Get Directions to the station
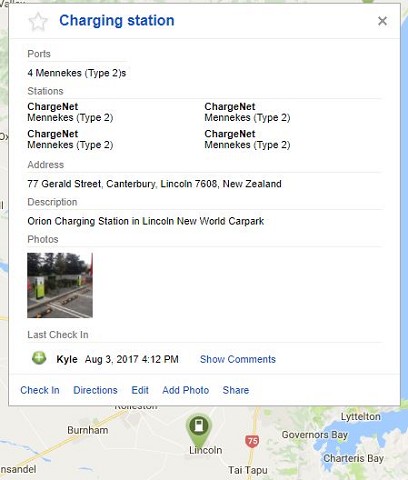This screenshot has height=480, width=408. [x=95, y=390]
